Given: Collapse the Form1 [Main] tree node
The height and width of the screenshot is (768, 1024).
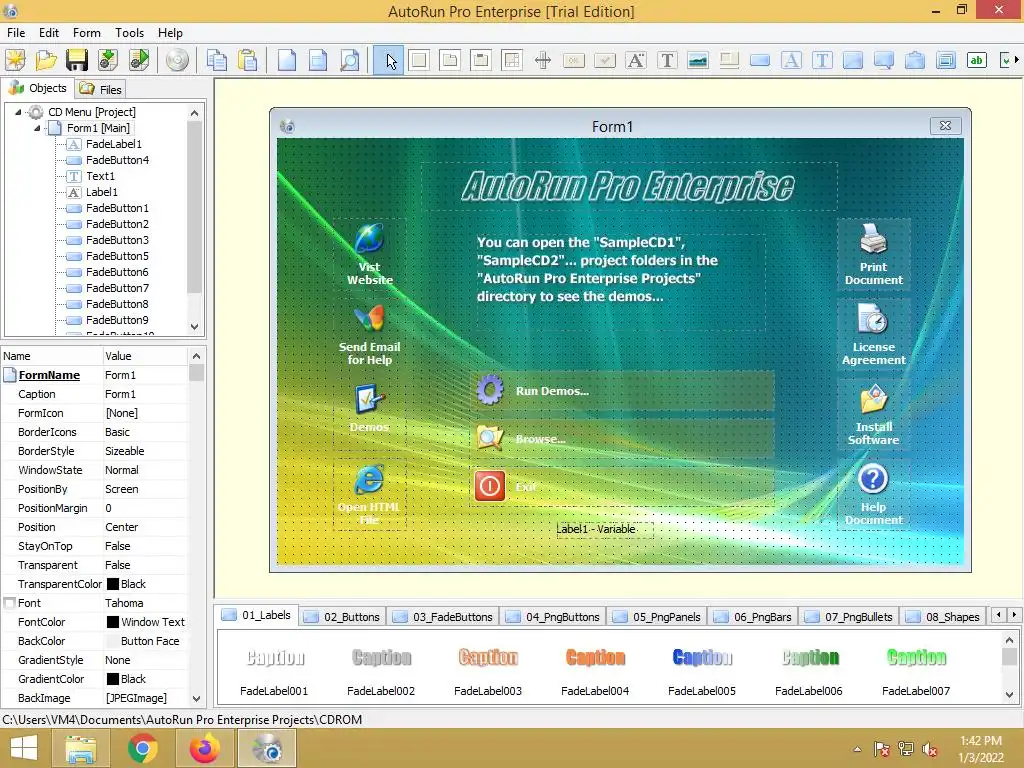Looking at the screenshot, I should tap(37, 128).
